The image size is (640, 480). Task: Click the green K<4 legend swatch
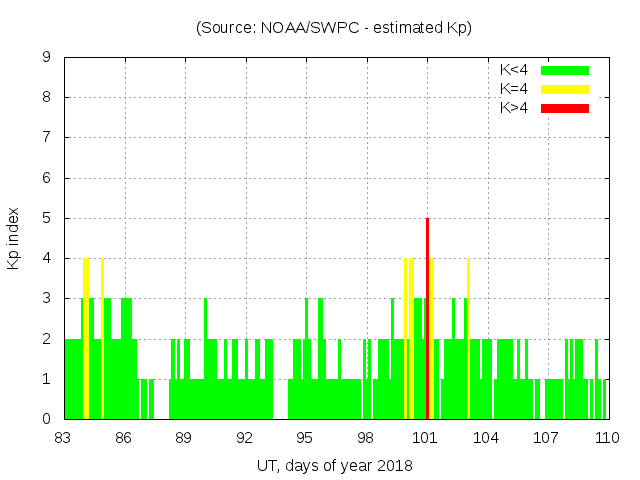tap(565, 70)
